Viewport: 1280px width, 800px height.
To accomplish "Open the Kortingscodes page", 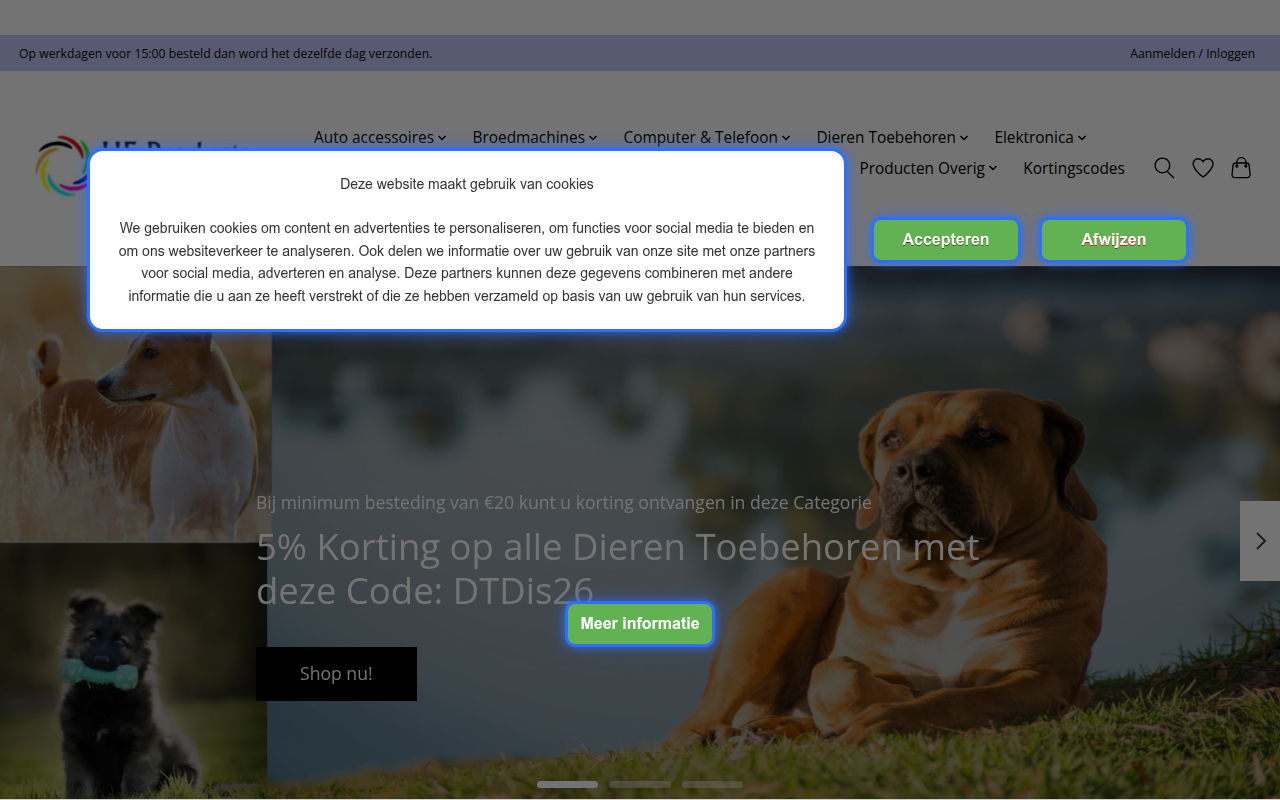I will (x=1074, y=168).
